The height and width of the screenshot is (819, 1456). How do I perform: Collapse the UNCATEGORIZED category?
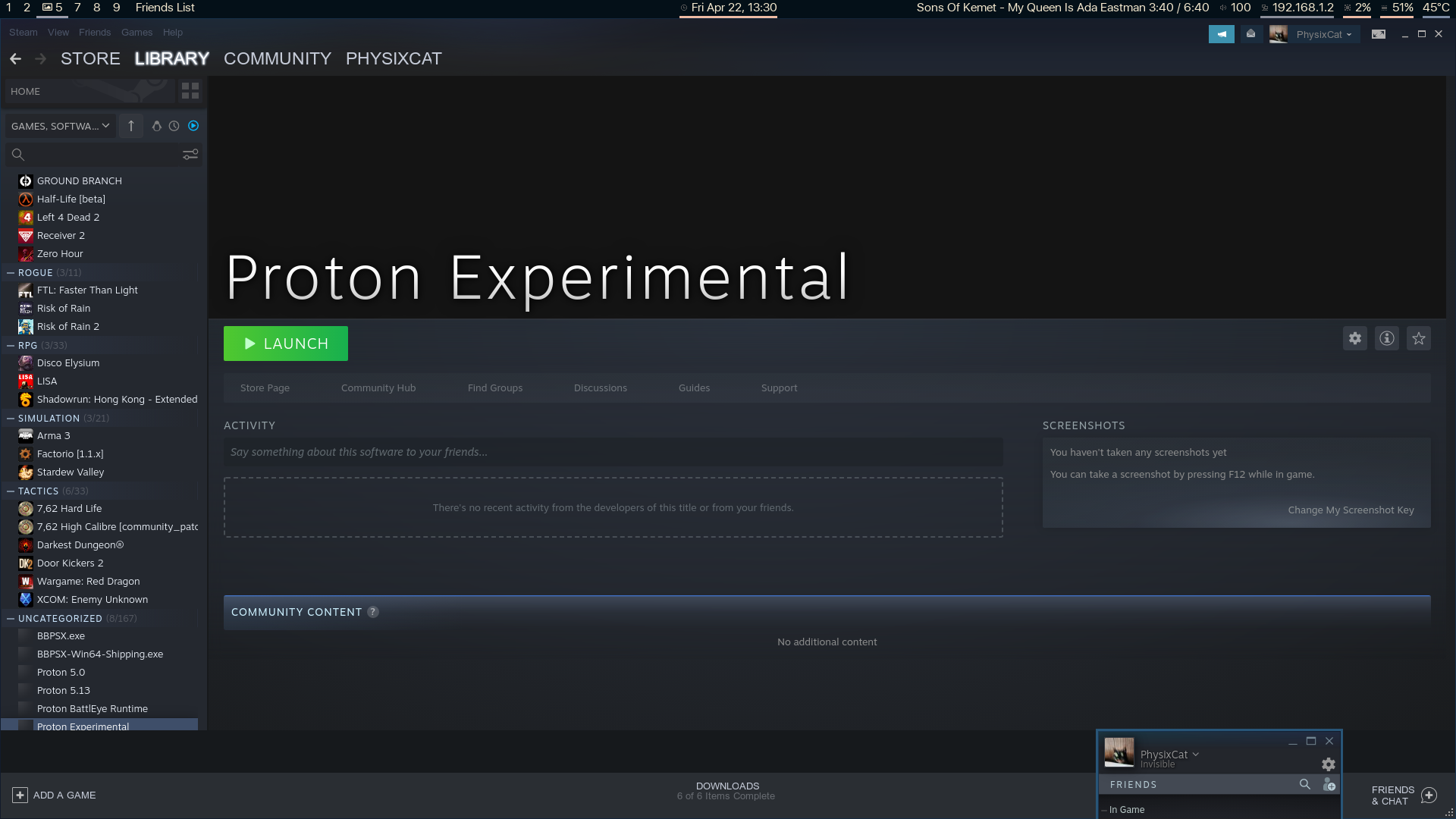[11, 618]
